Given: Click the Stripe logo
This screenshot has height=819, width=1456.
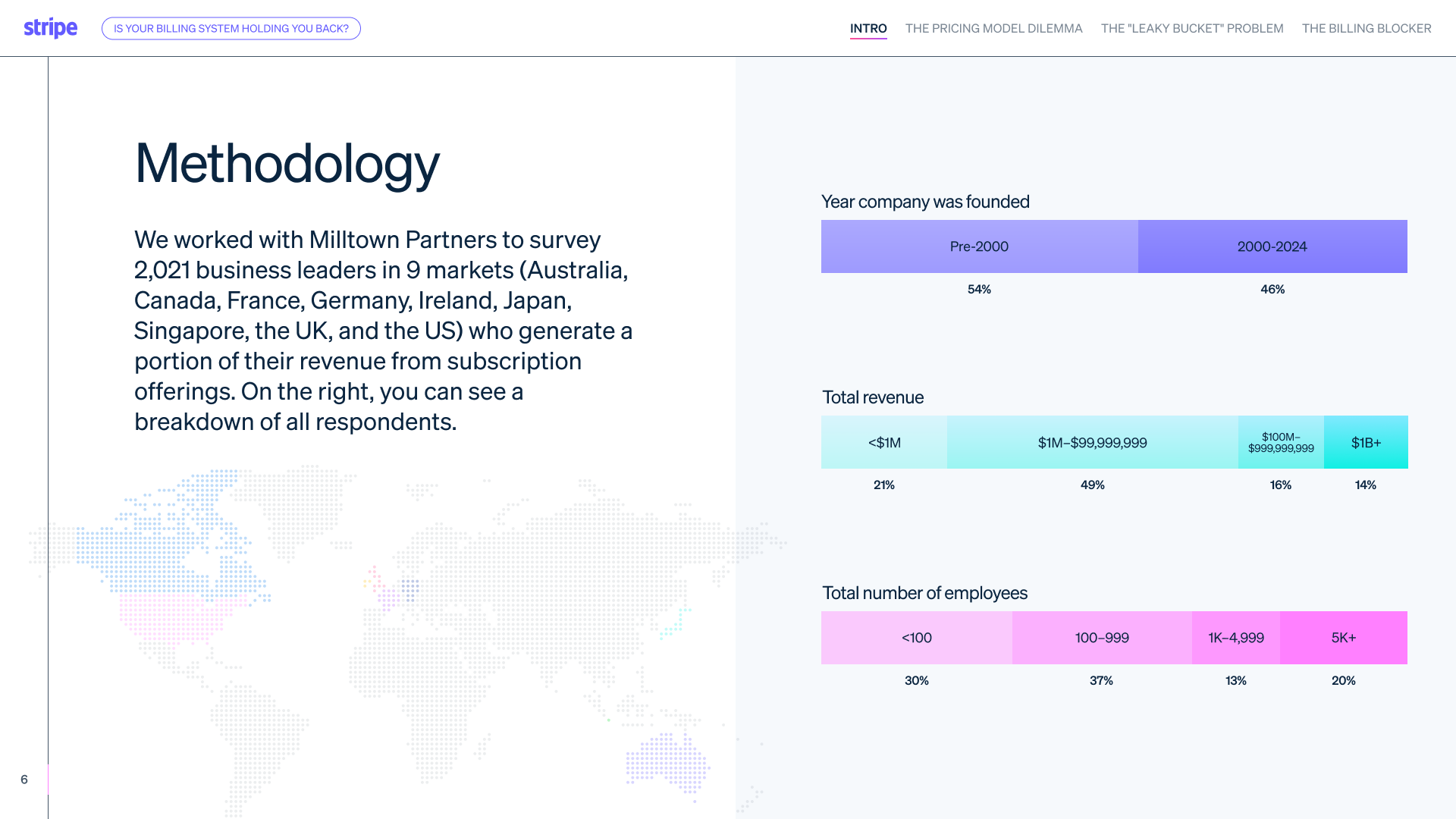Looking at the screenshot, I should (x=51, y=28).
